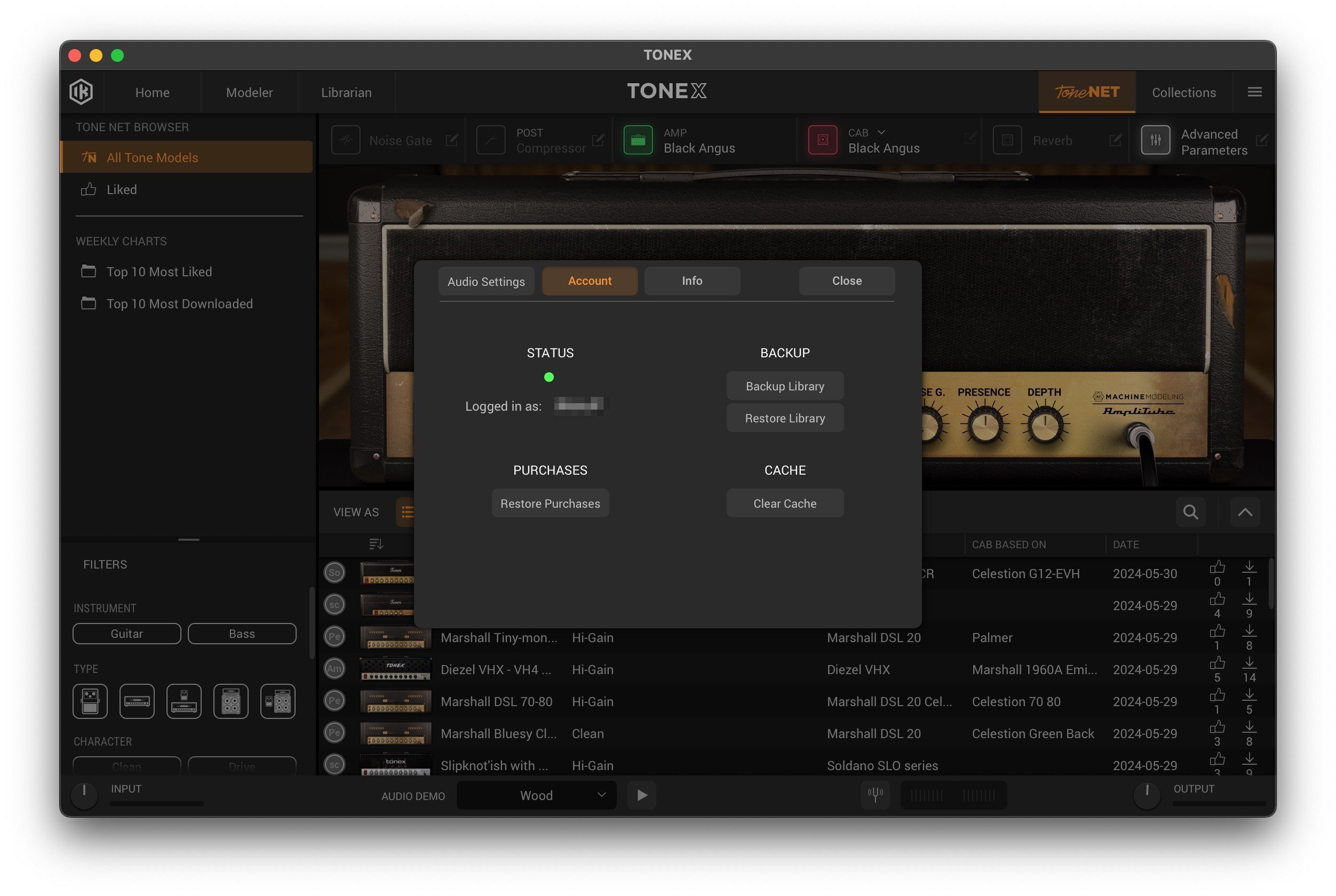Screen dimensions: 1336x896
Task: Filter by stomp, amp and cab type icon
Action: [x=277, y=701]
